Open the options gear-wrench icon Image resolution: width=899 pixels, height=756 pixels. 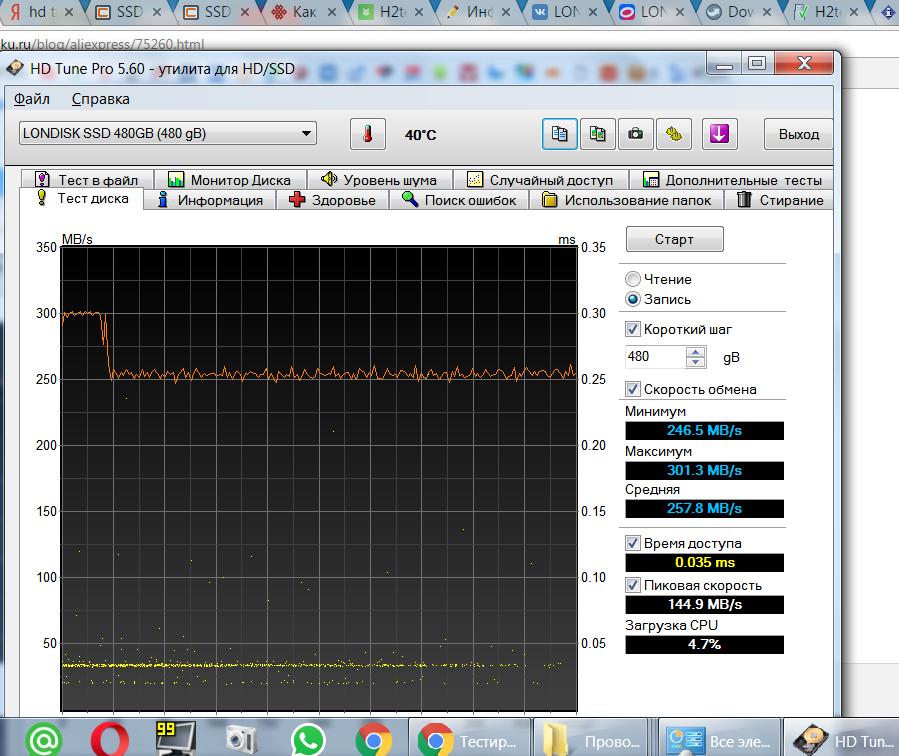pyautogui.click(x=674, y=134)
